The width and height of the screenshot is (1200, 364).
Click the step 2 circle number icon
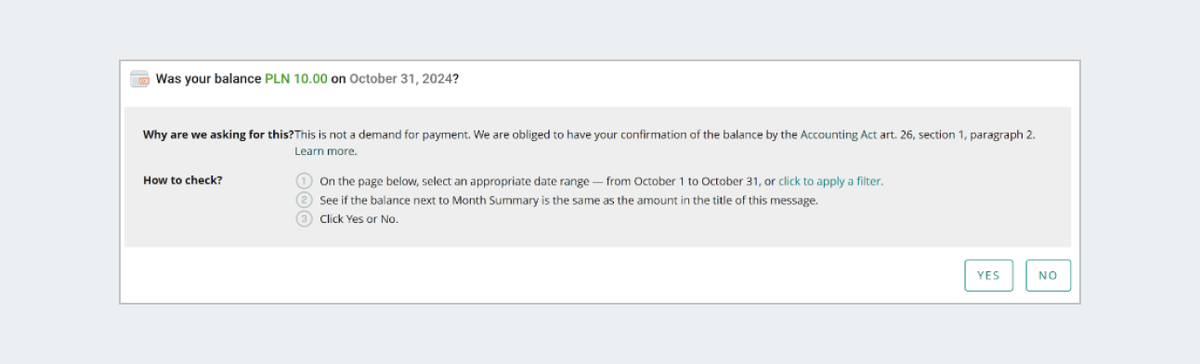tap(304, 200)
